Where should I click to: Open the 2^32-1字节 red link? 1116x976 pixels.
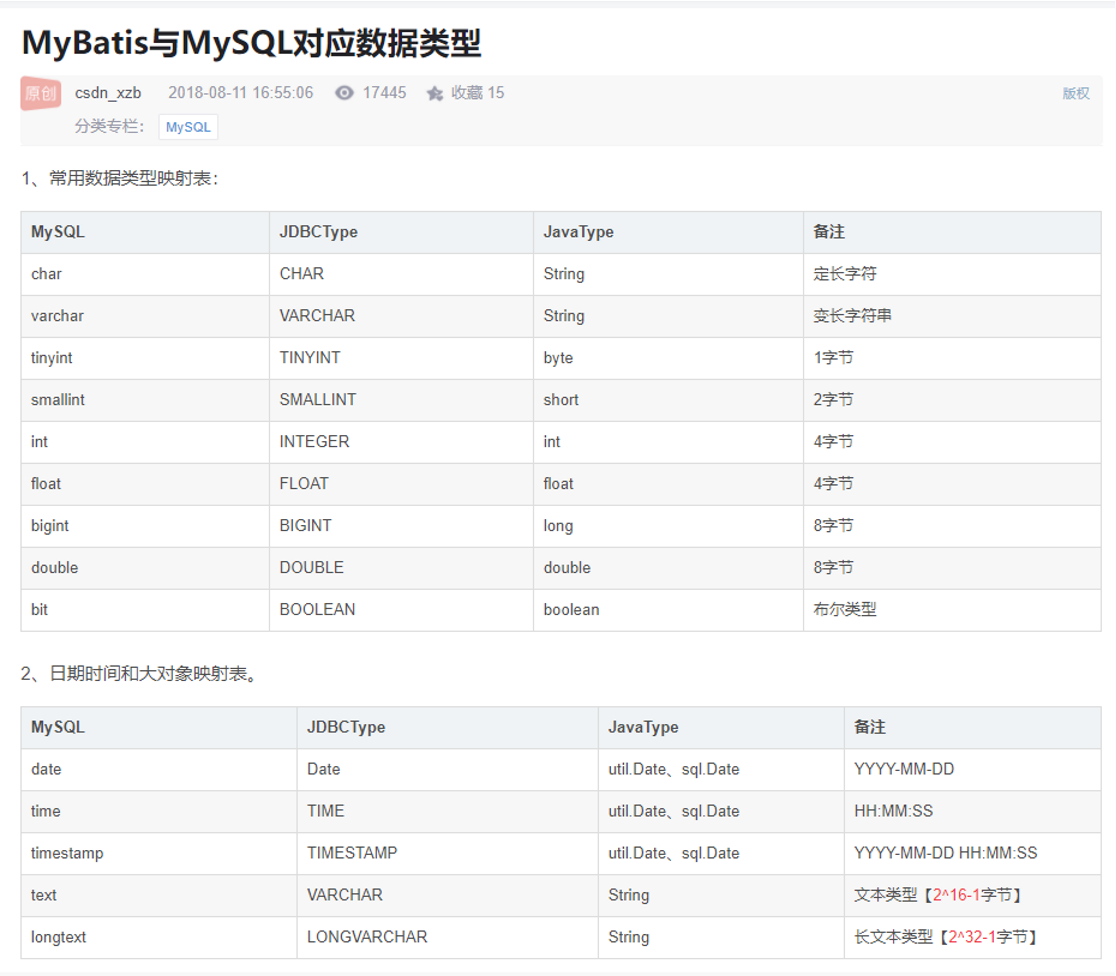(x=986, y=937)
